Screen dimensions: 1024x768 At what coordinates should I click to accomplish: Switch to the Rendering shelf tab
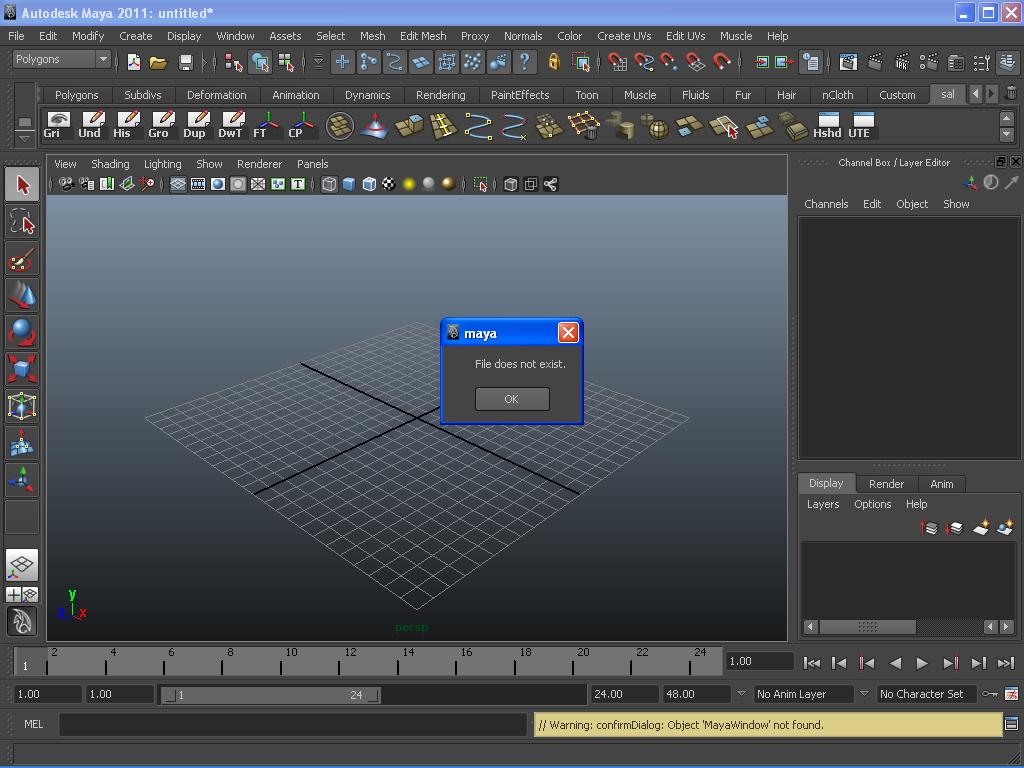(x=441, y=95)
